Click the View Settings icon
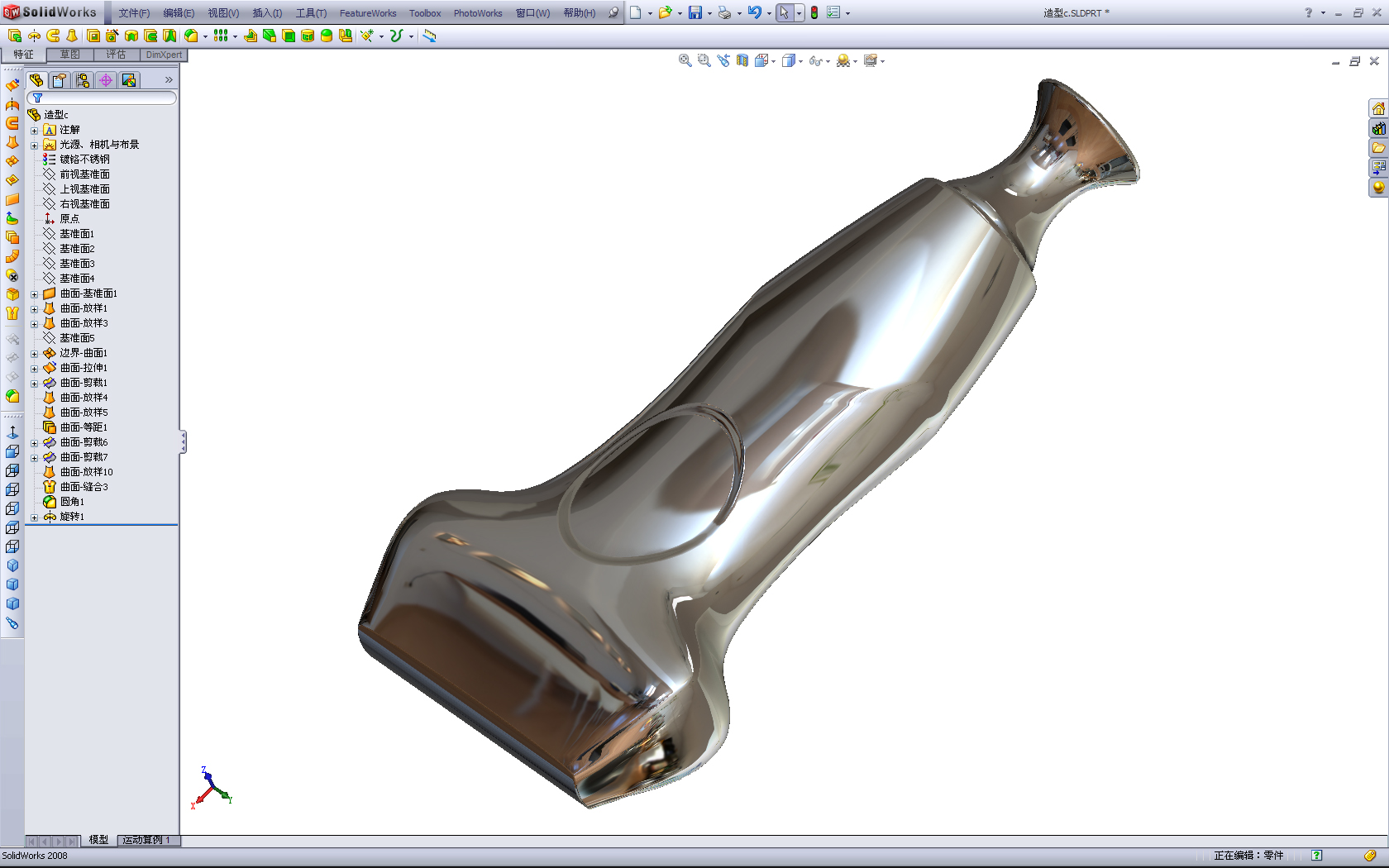 871,60
